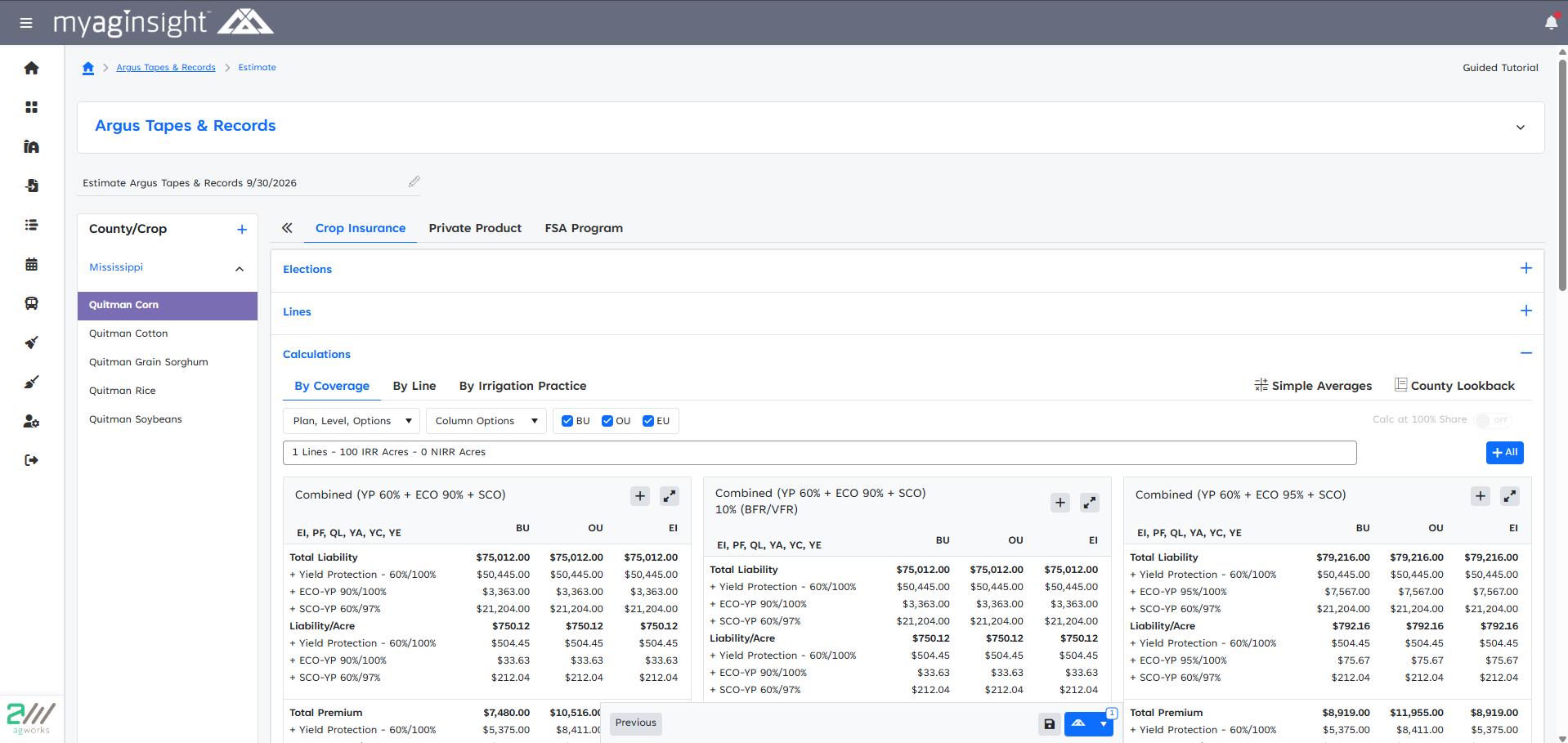Screen dimensions: 1568x743
Task: Open the dashboard grid icon in the sidebar
Action: 31,107
